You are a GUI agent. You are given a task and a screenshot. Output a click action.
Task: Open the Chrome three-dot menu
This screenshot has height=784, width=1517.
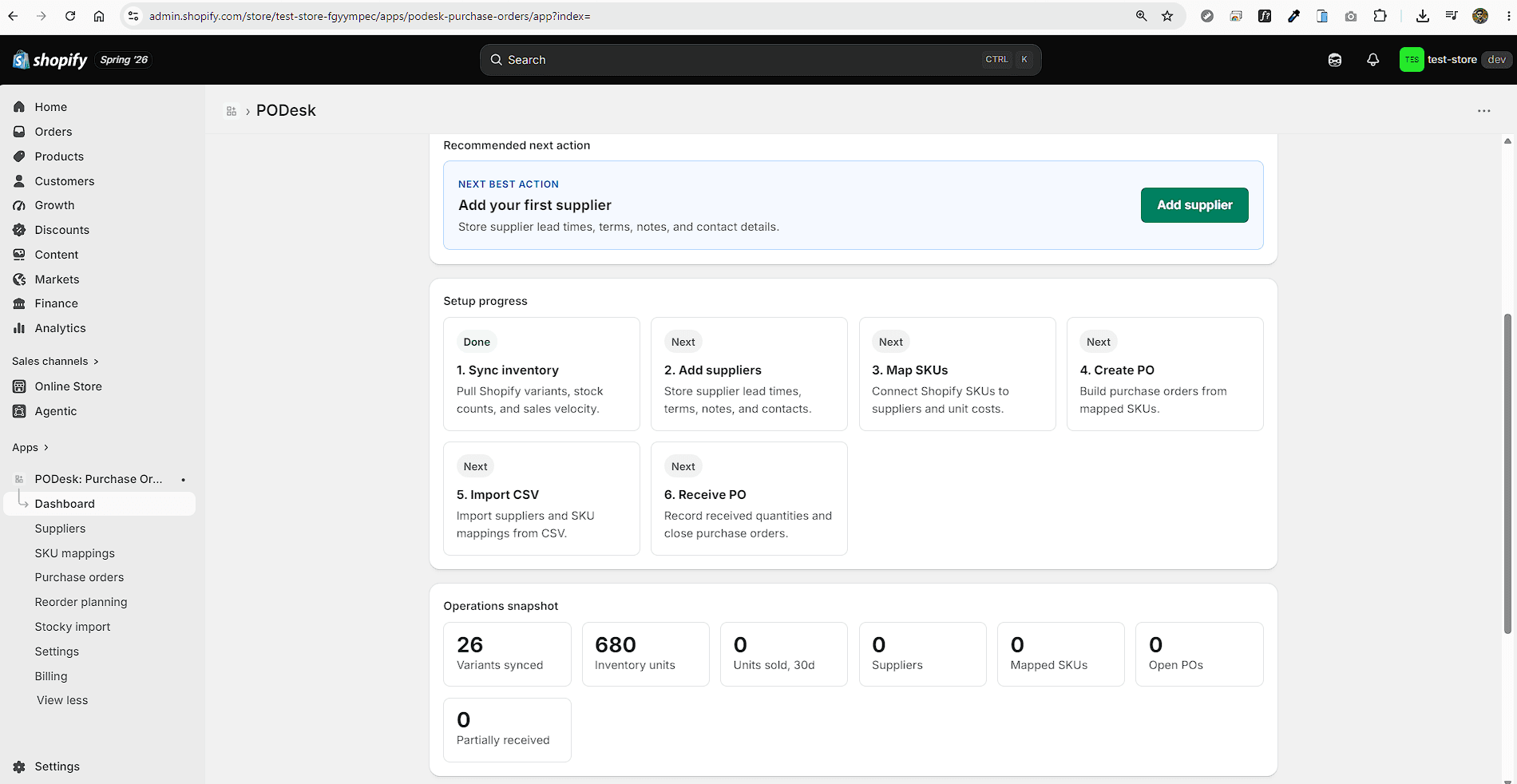point(1508,16)
